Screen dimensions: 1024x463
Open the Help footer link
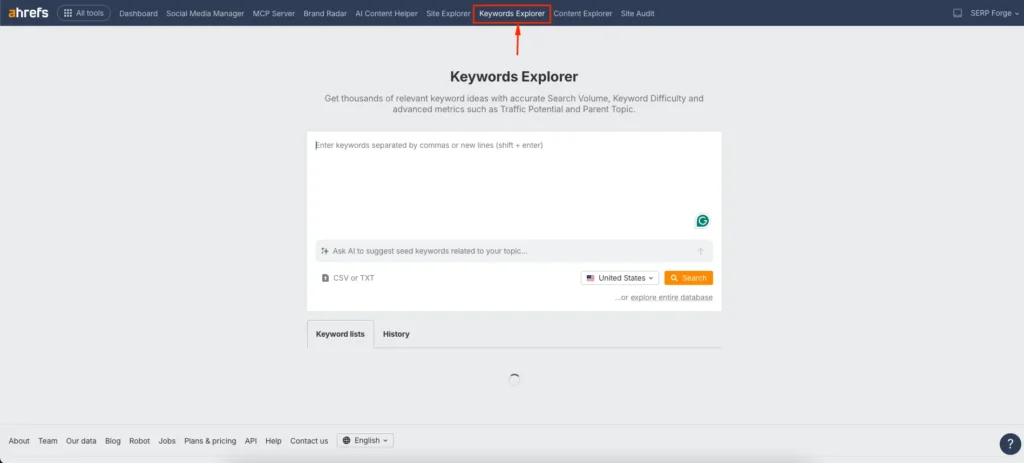(274, 441)
